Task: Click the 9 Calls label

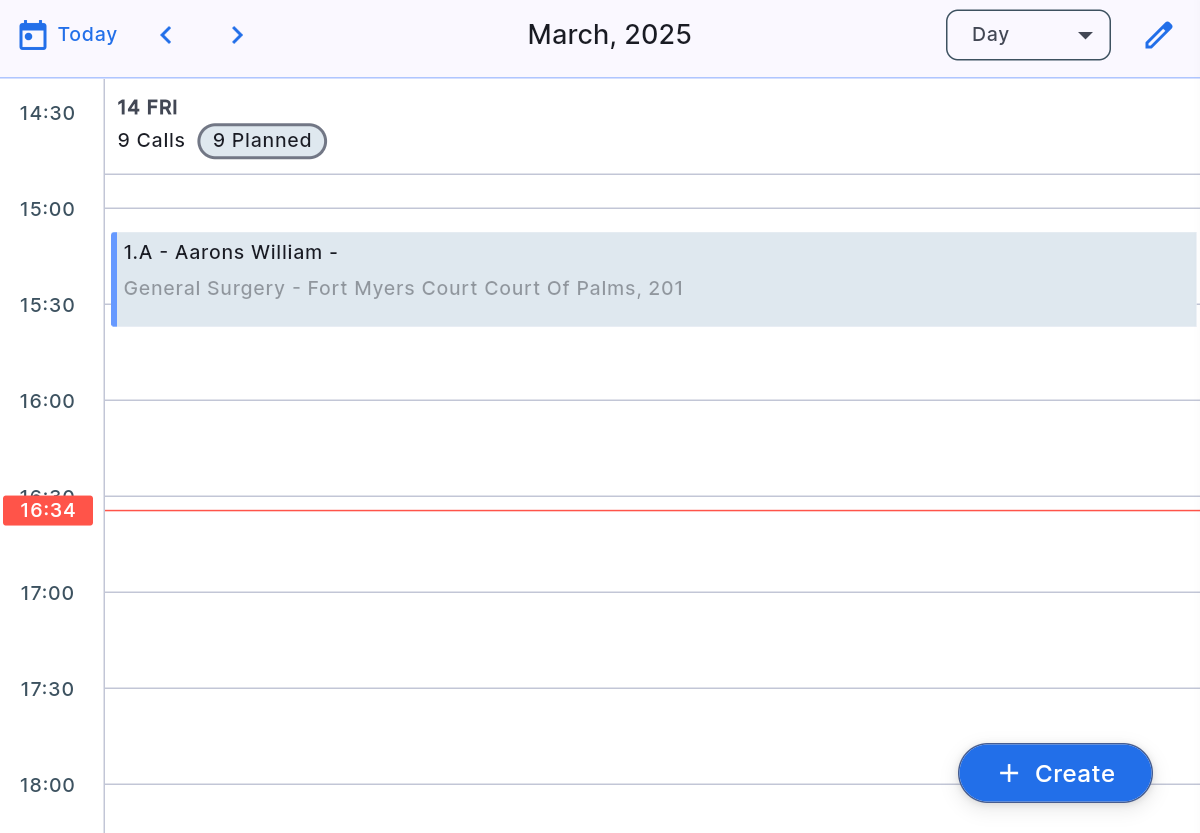Action: tap(151, 140)
